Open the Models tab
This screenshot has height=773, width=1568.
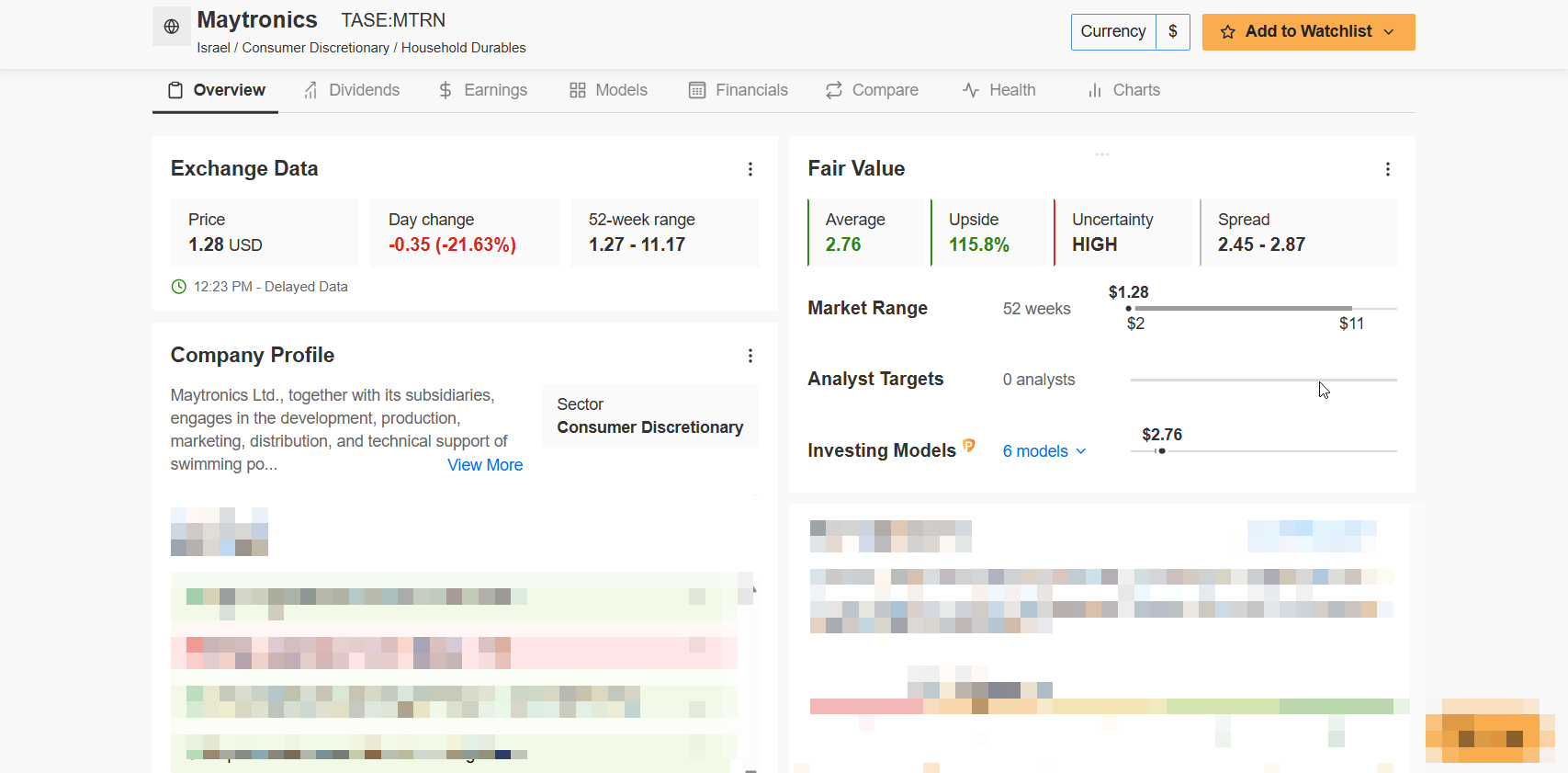pos(608,90)
